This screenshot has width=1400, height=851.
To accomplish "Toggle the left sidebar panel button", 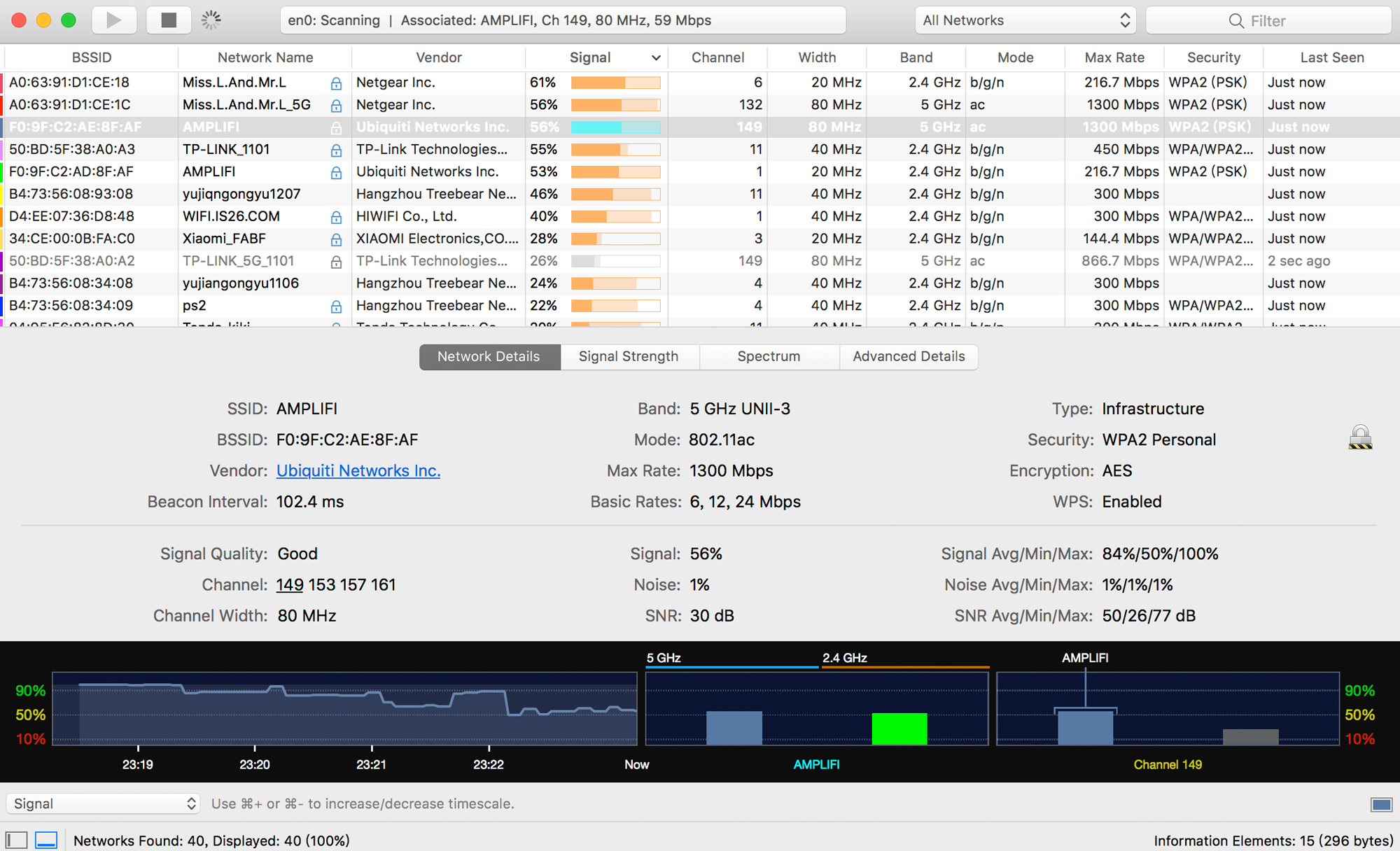I will pyautogui.click(x=17, y=840).
